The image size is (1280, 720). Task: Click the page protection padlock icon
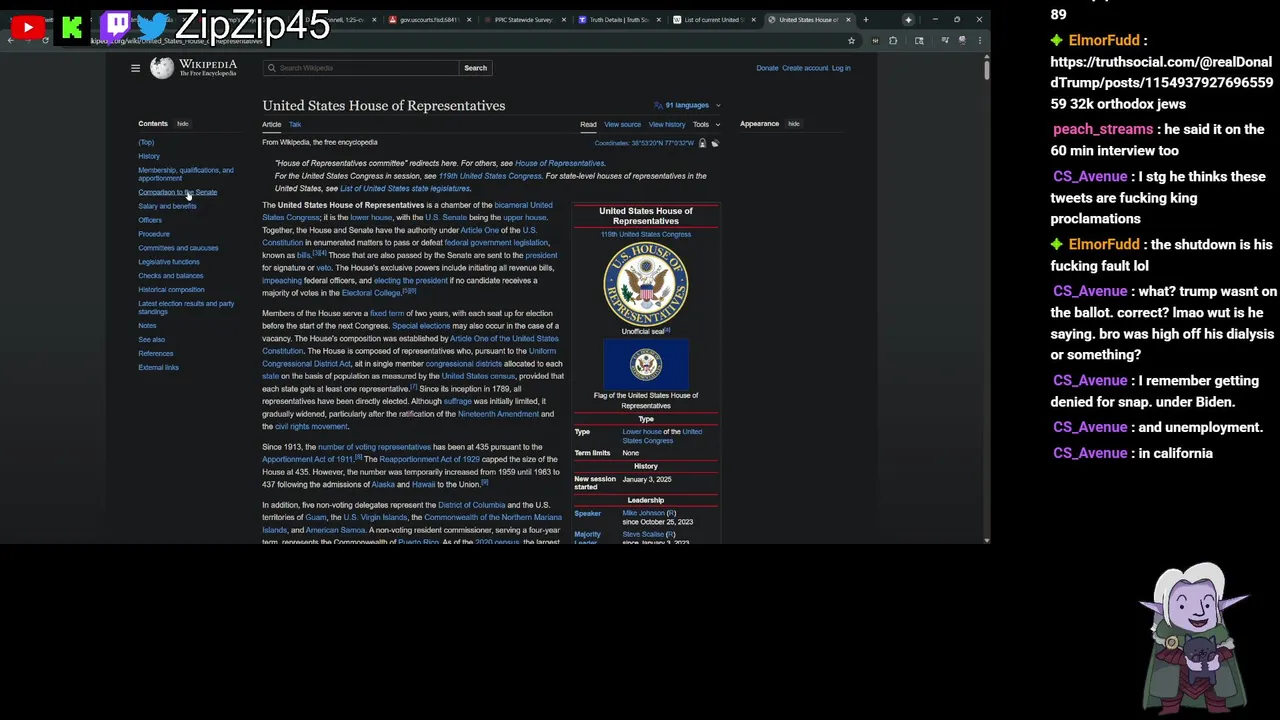point(702,143)
